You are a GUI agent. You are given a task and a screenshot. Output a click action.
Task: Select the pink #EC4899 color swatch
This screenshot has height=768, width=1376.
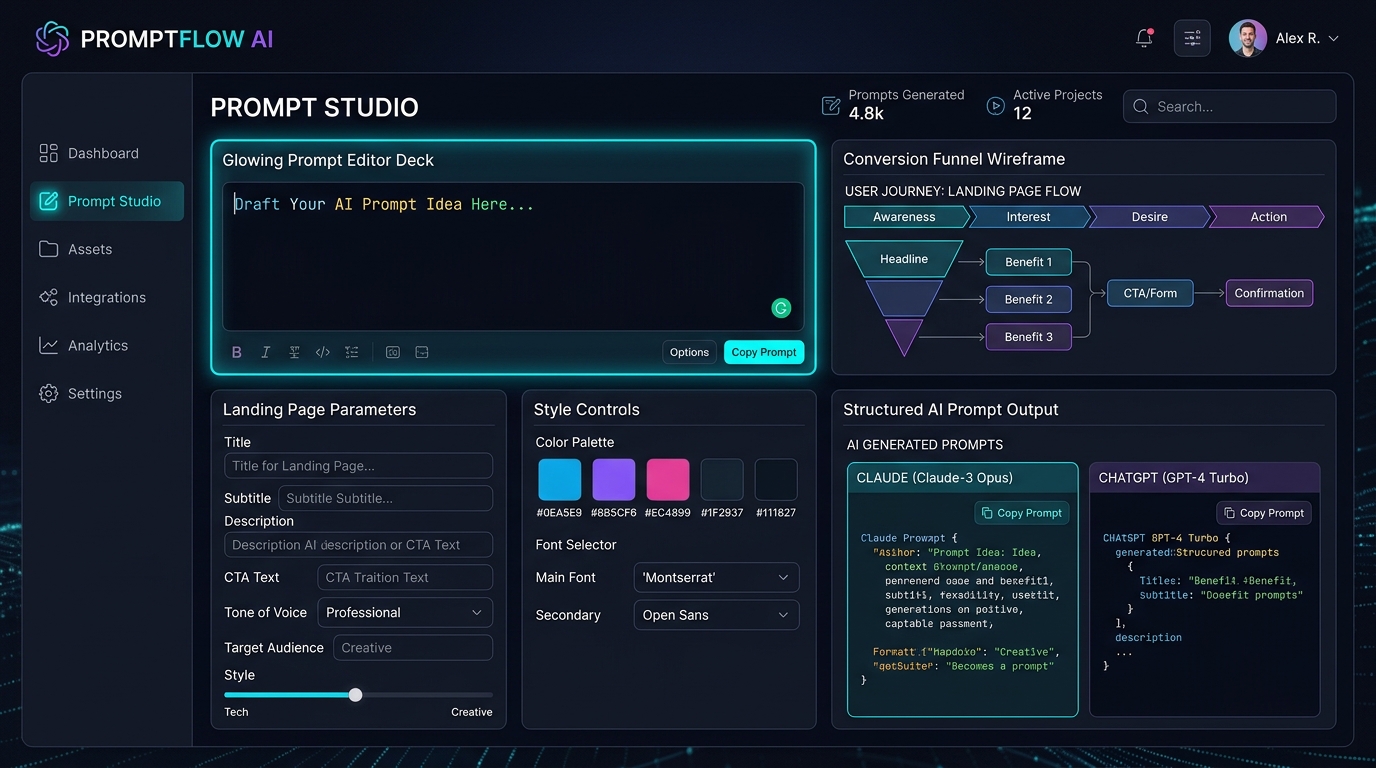click(668, 479)
